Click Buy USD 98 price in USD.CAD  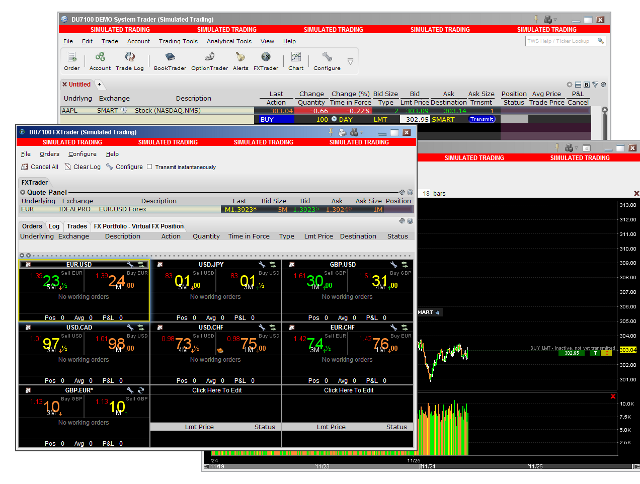tap(117, 344)
